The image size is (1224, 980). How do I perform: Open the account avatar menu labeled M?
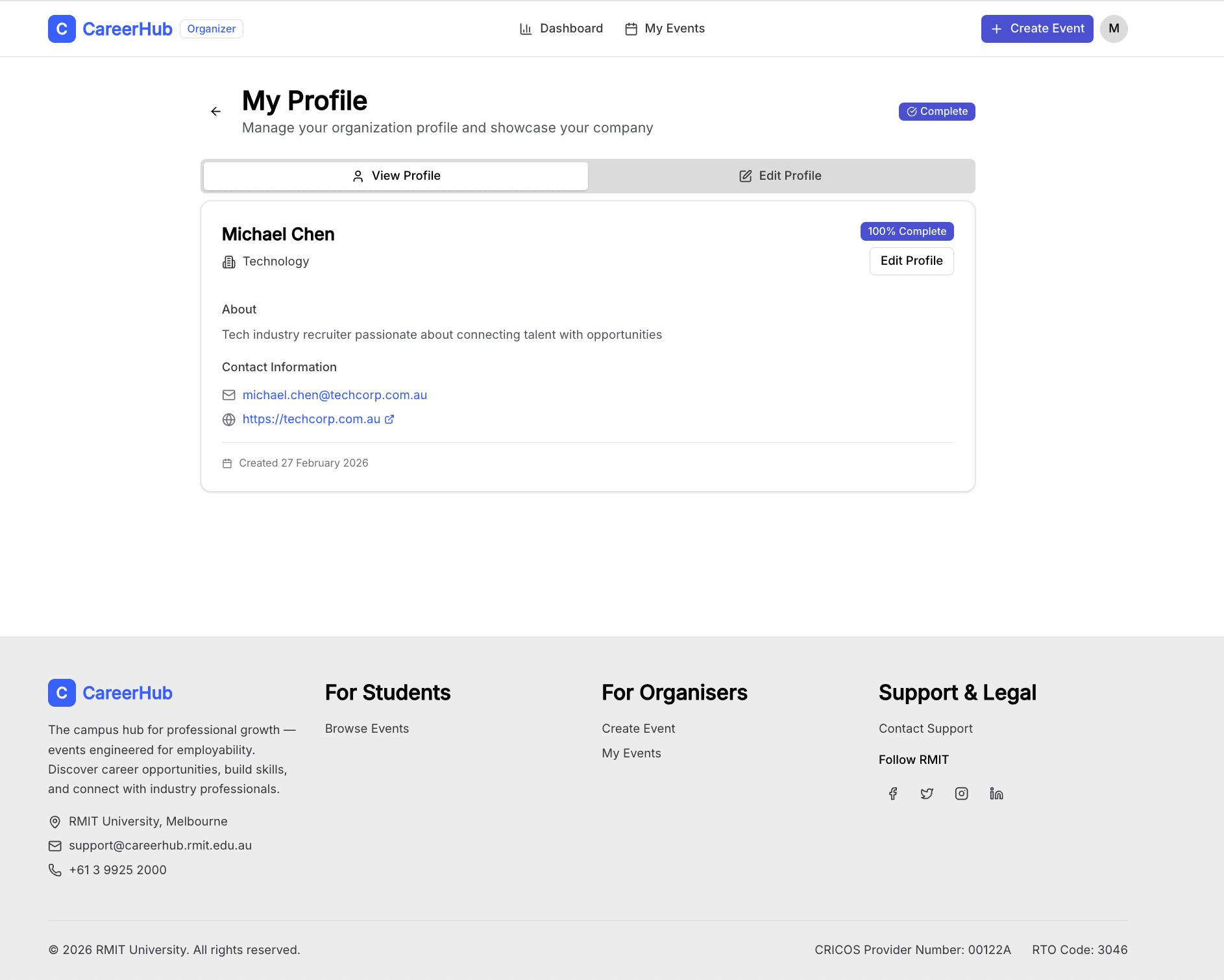coord(1114,29)
